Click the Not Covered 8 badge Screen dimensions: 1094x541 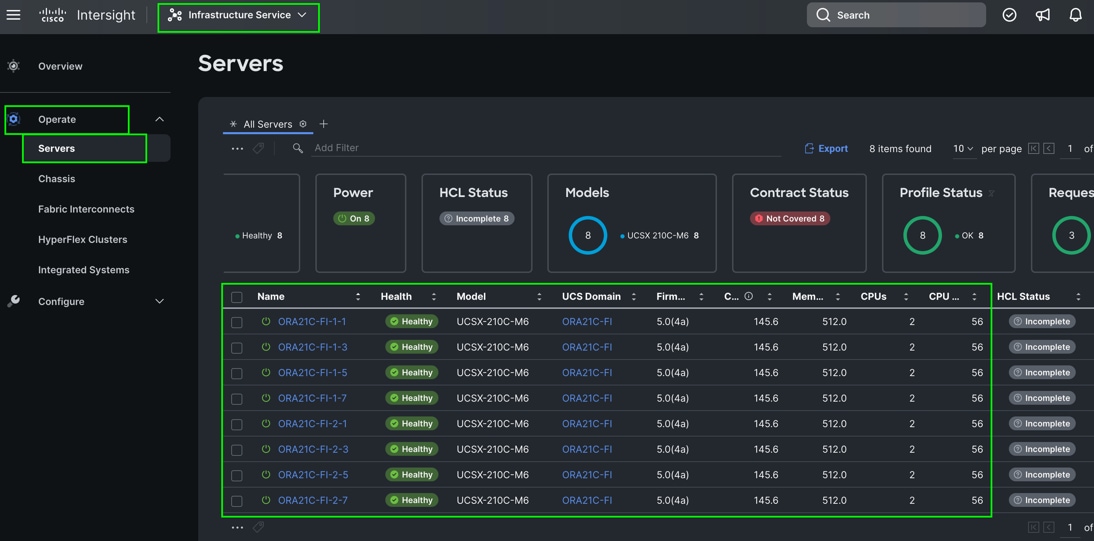pos(790,218)
